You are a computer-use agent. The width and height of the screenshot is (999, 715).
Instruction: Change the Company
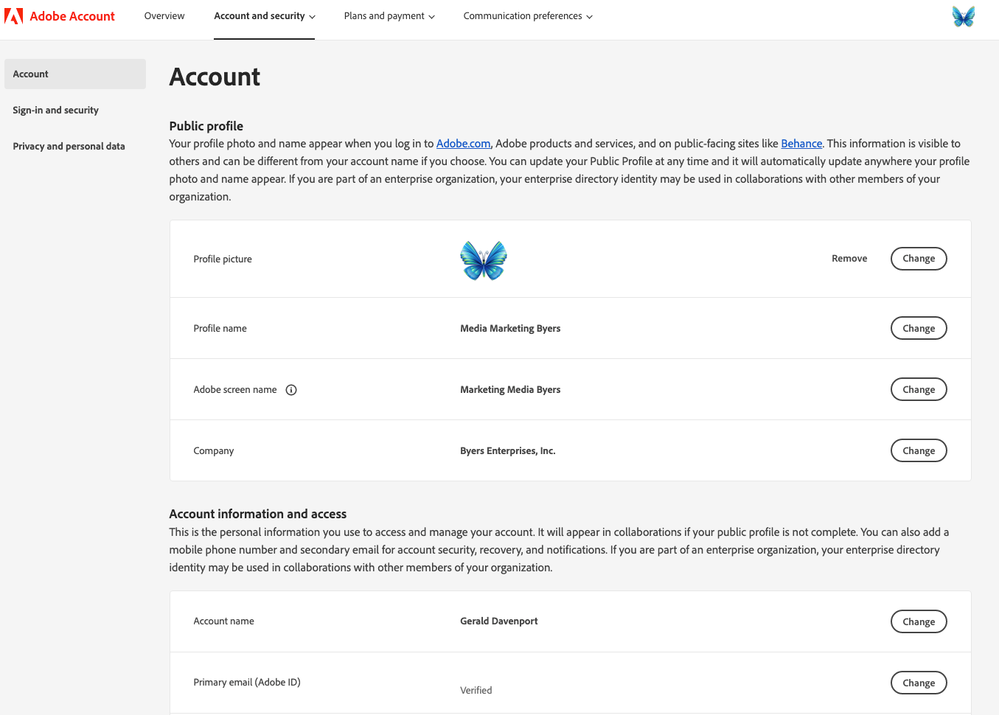919,451
